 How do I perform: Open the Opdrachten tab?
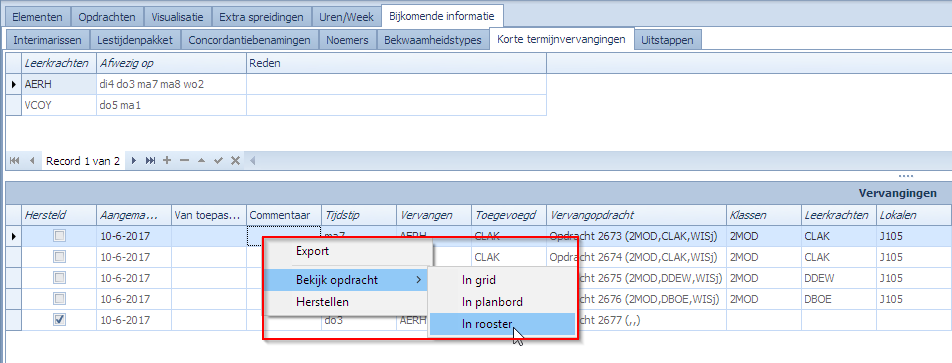(x=107, y=16)
